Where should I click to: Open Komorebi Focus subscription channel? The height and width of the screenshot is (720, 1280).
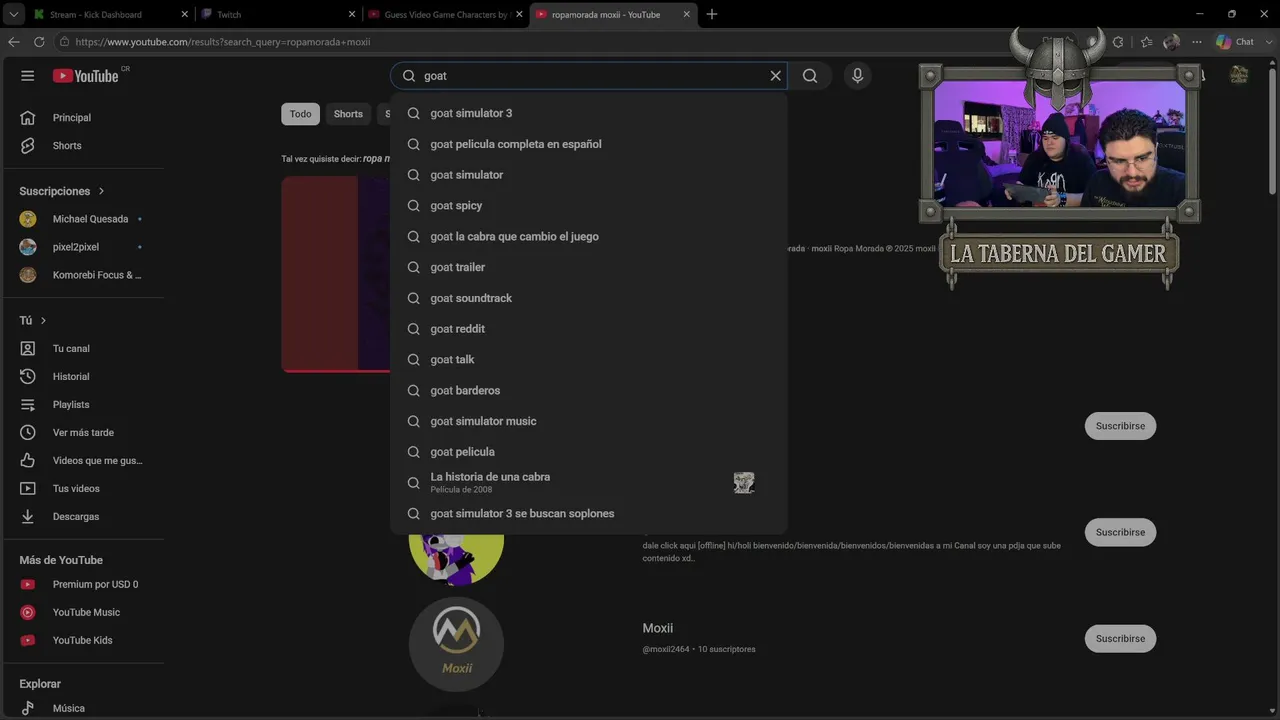(x=84, y=275)
